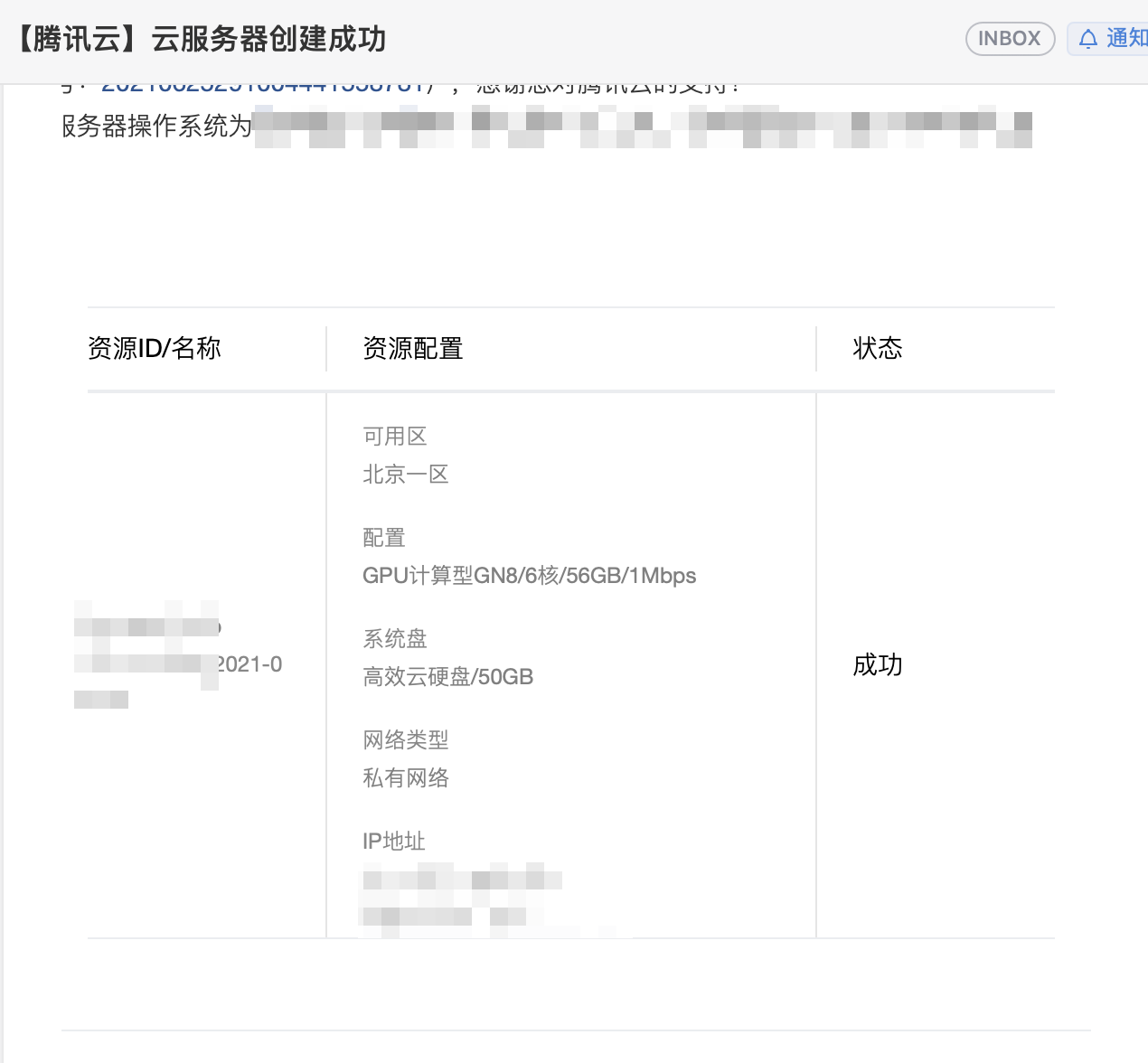This screenshot has height=1063, width=1148.
Task: Select the 2021-0 resource name fragment
Action: (x=250, y=664)
